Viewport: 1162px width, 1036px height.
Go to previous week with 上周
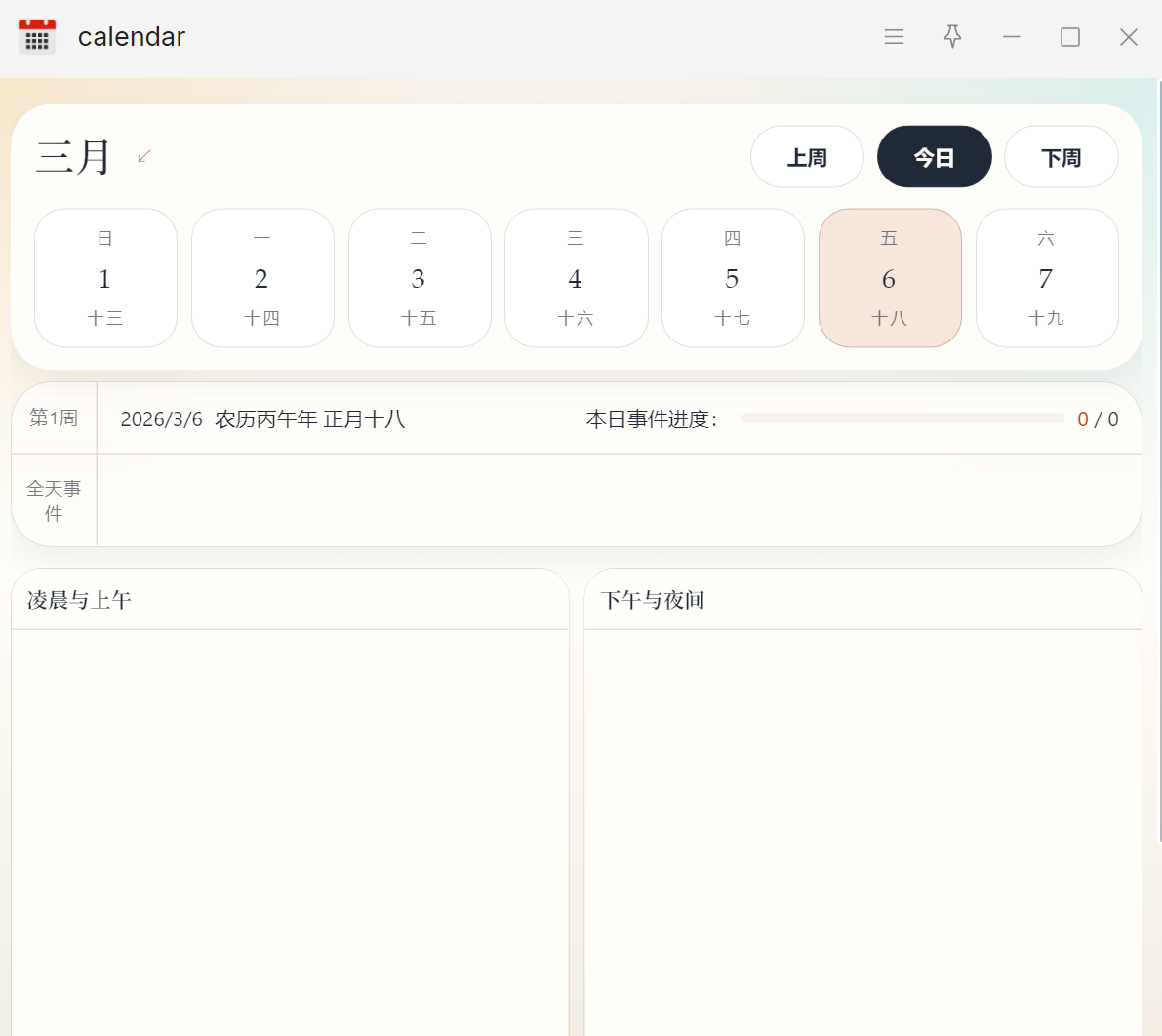tap(807, 157)
